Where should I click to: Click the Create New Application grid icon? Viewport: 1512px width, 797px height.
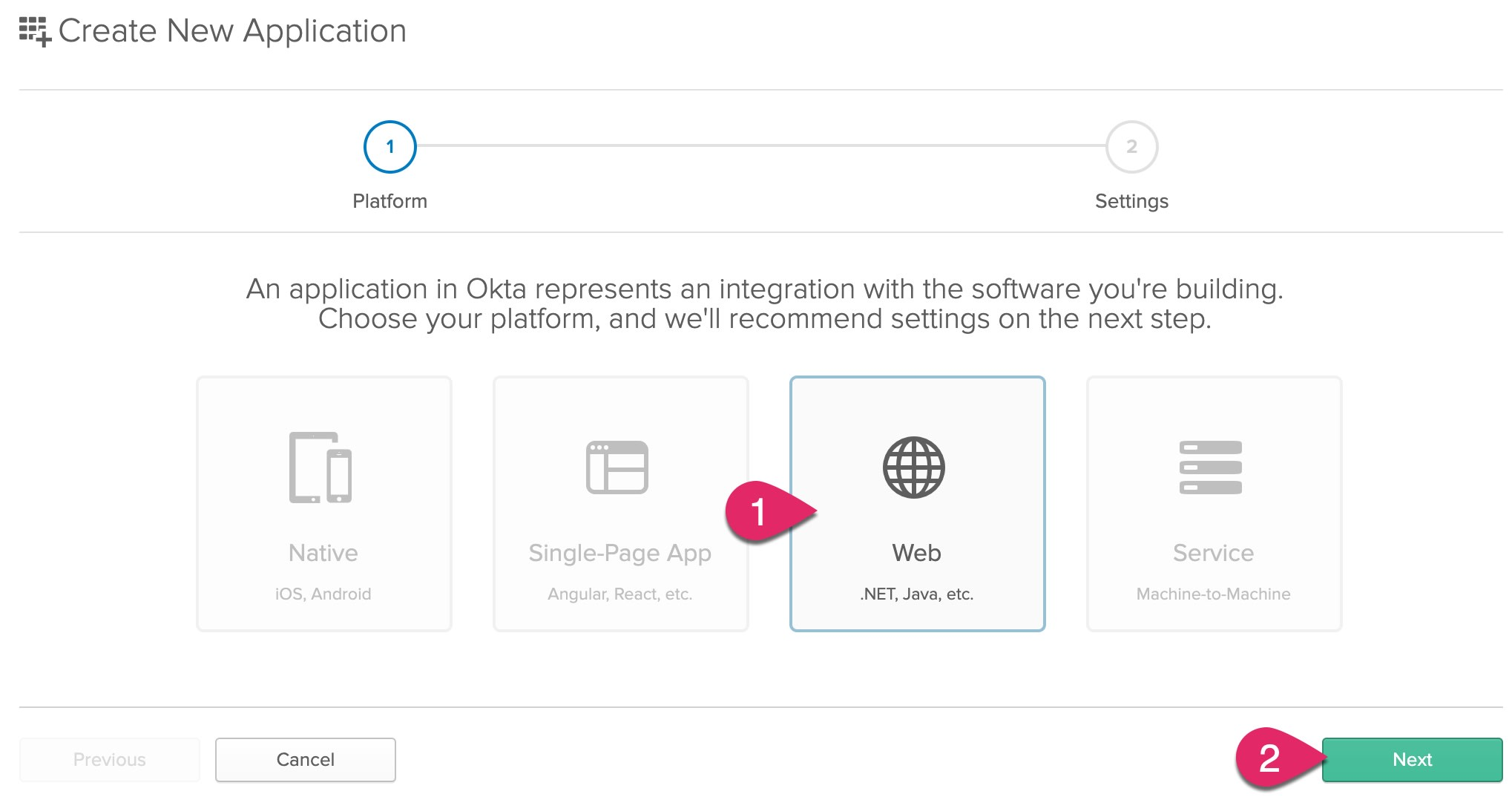tap(35, 32)
